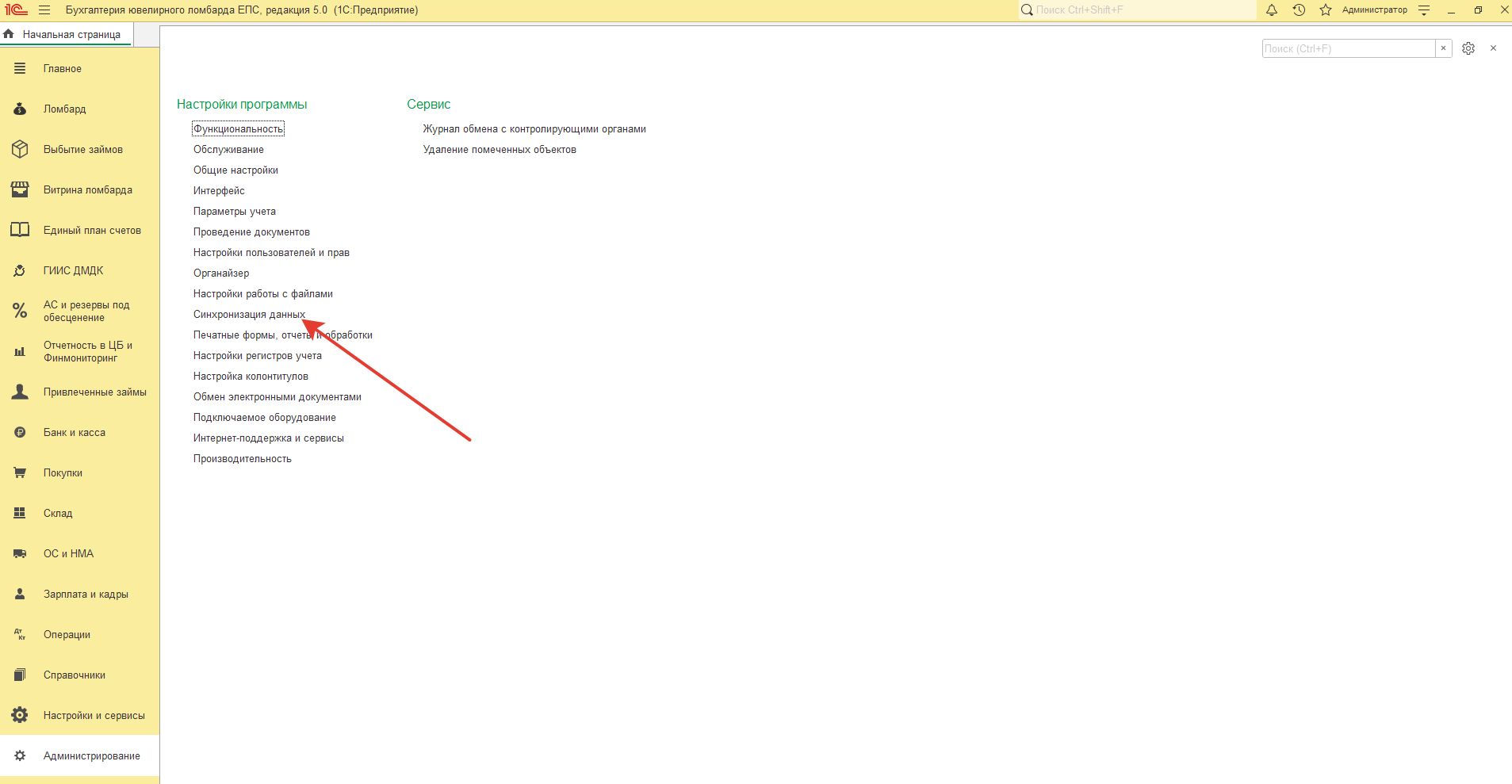Clear the panel search field
The height and width of the screenshot is (784, 1512).
1444,48
